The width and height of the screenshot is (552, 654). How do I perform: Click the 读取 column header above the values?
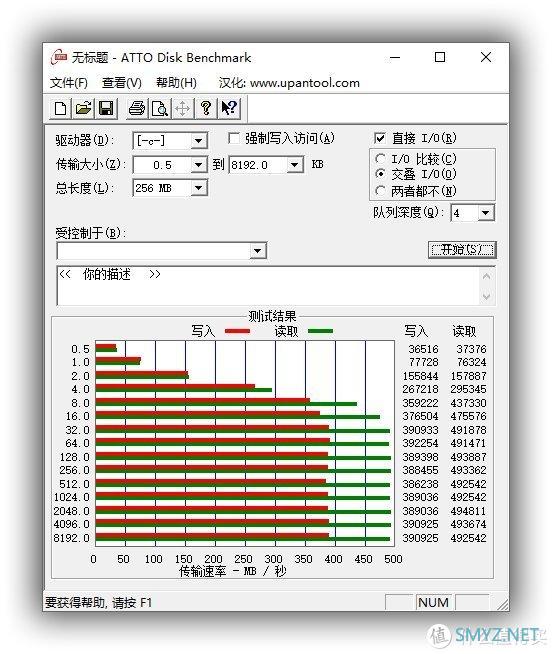coord(464,331)
